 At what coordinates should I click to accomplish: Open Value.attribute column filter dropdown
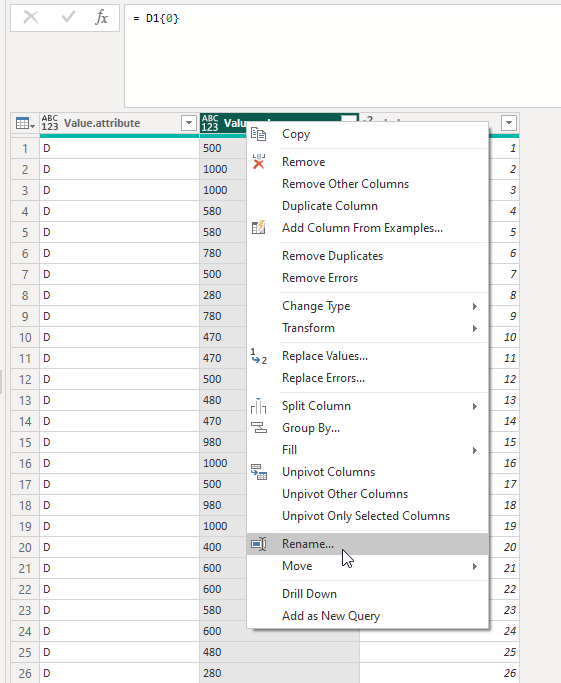pyautogui.click(x=189, y=123)
